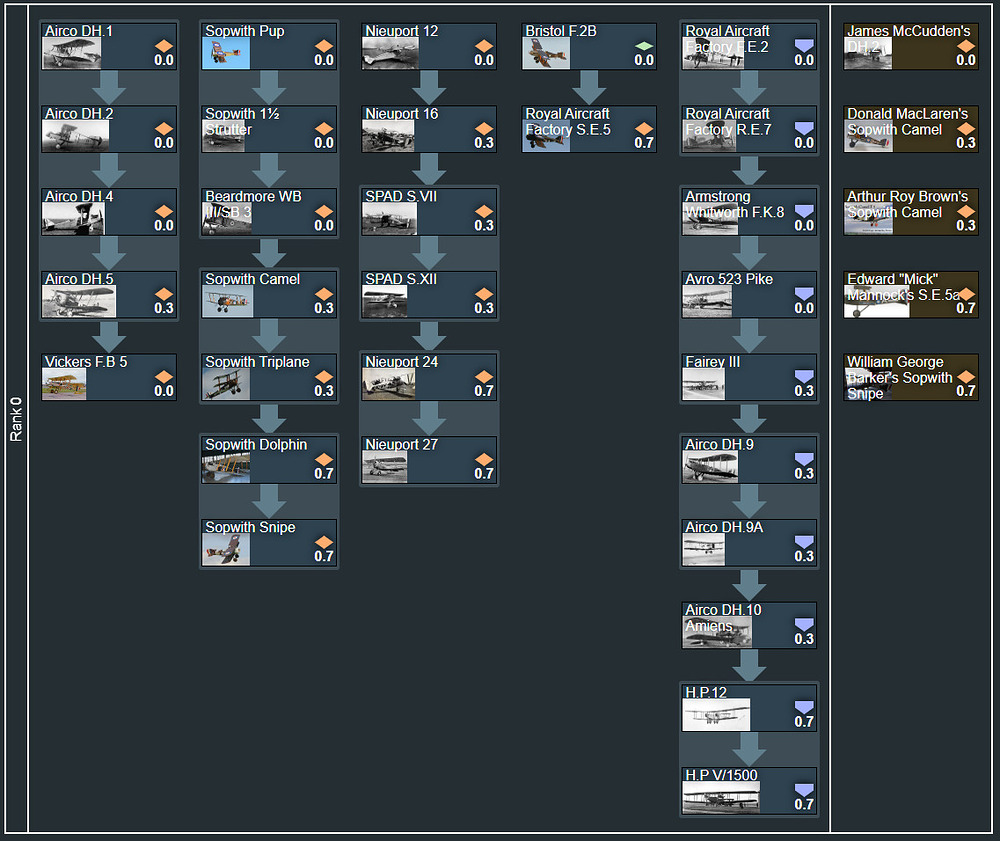
Task: Click the Royal Aircraft Factory S.E.5 thumbnail
Action: [x=546, y=136]
